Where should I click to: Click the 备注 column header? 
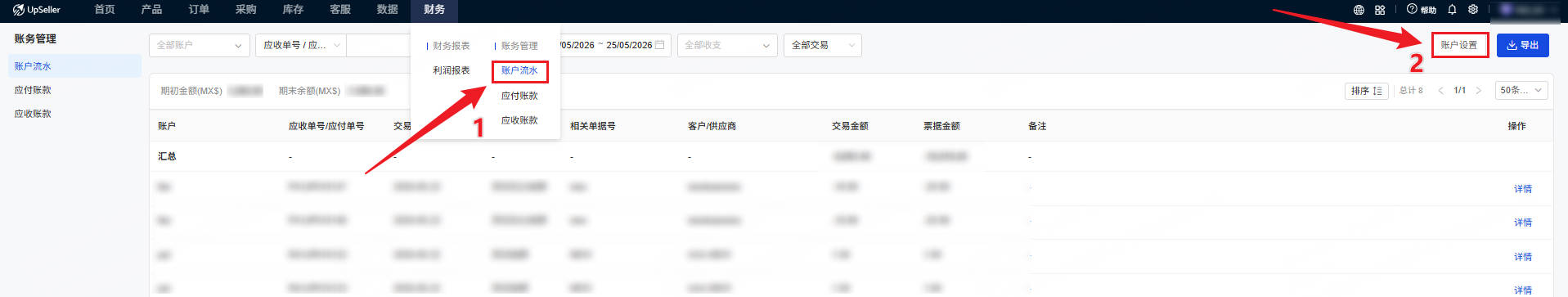(1037, 126)
